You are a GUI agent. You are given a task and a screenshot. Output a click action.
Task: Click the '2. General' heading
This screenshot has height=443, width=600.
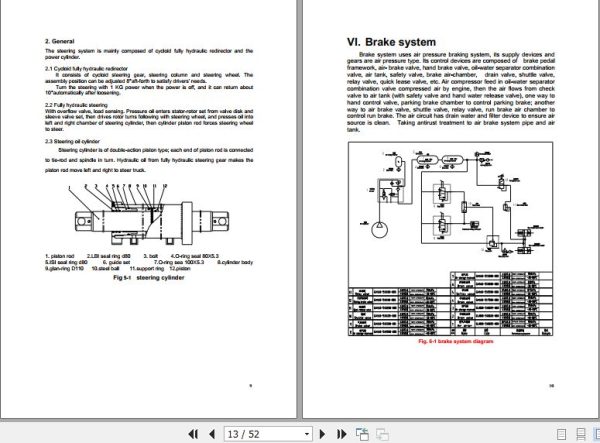(x=60, y=41)
